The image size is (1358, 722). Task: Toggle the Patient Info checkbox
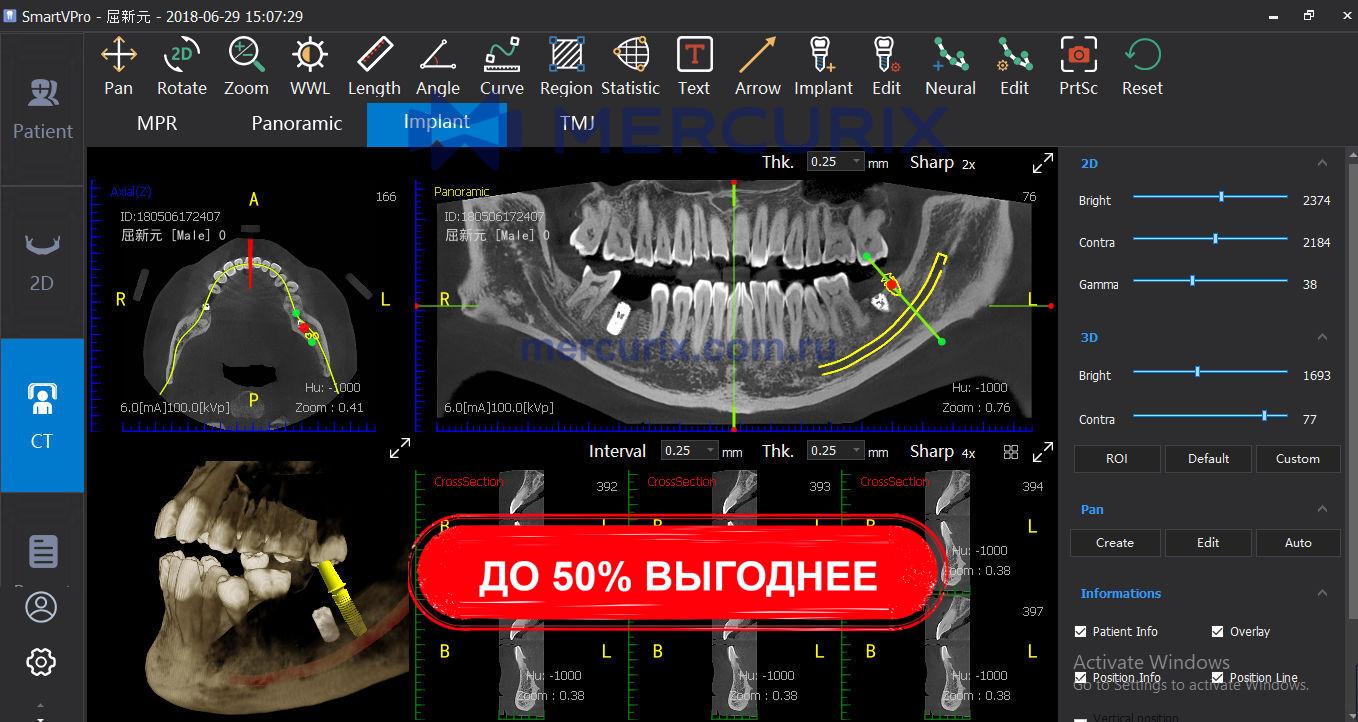[1080, 631]
